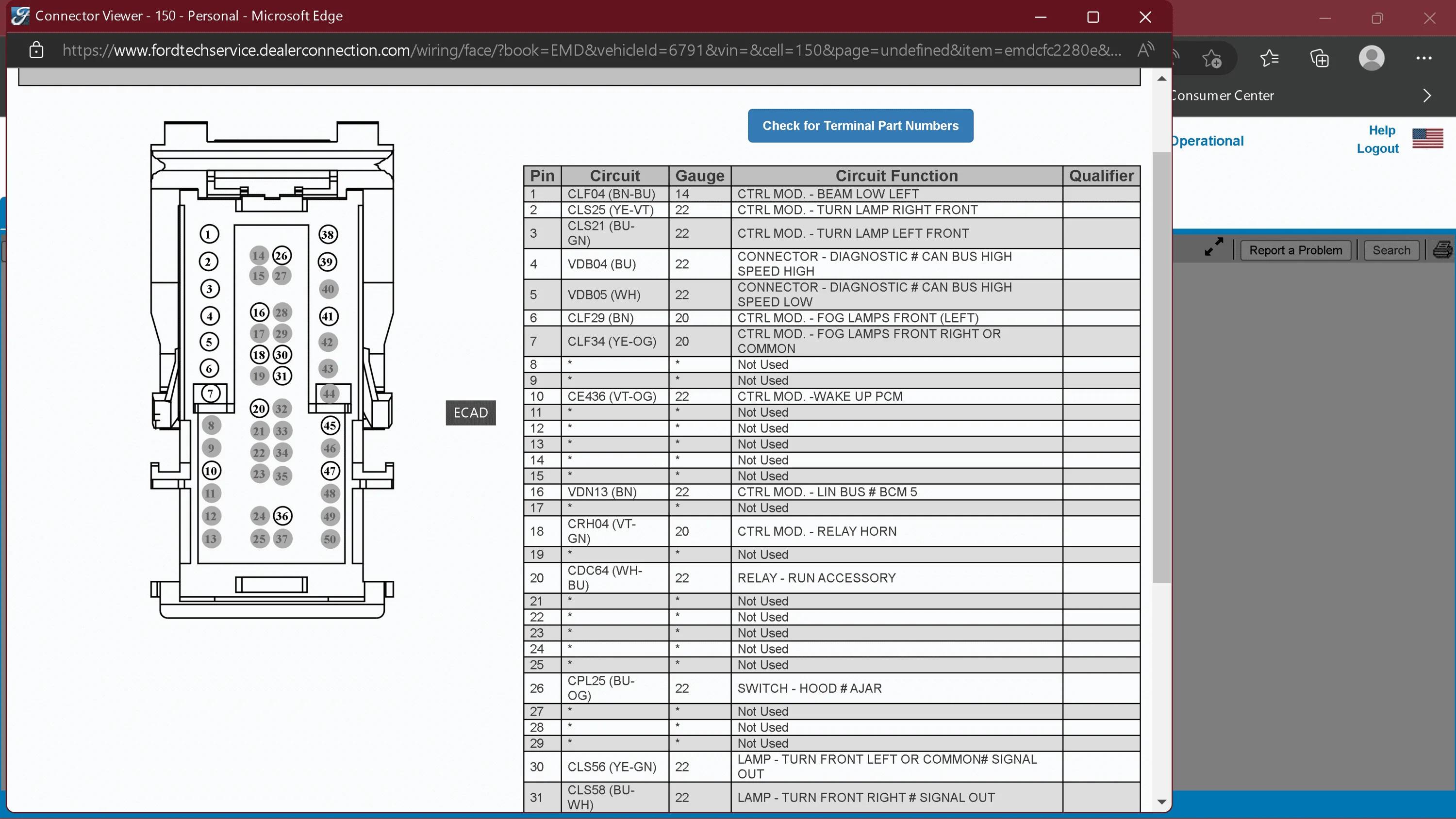
Task: Expand the Consumer Center chevron arrow
Action: [x=1426, y=96]
